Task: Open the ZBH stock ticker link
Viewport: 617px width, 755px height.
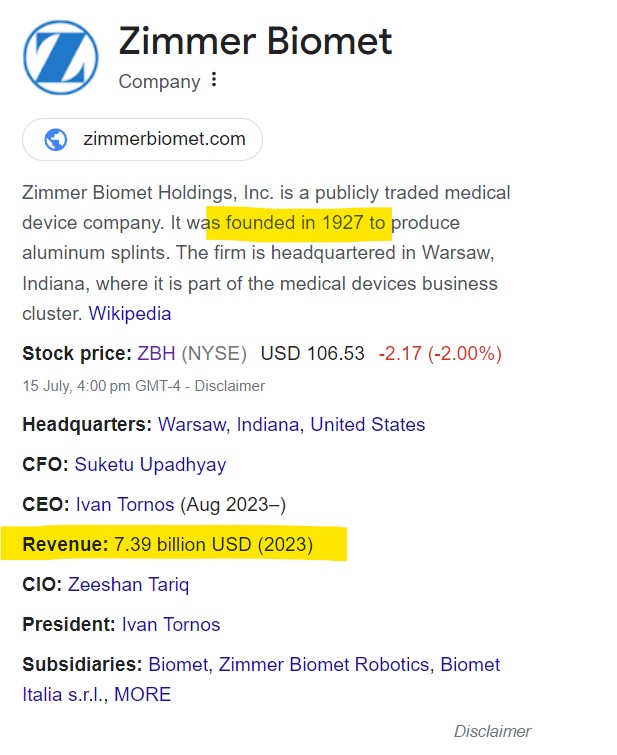Action: (x=156, y=353)
